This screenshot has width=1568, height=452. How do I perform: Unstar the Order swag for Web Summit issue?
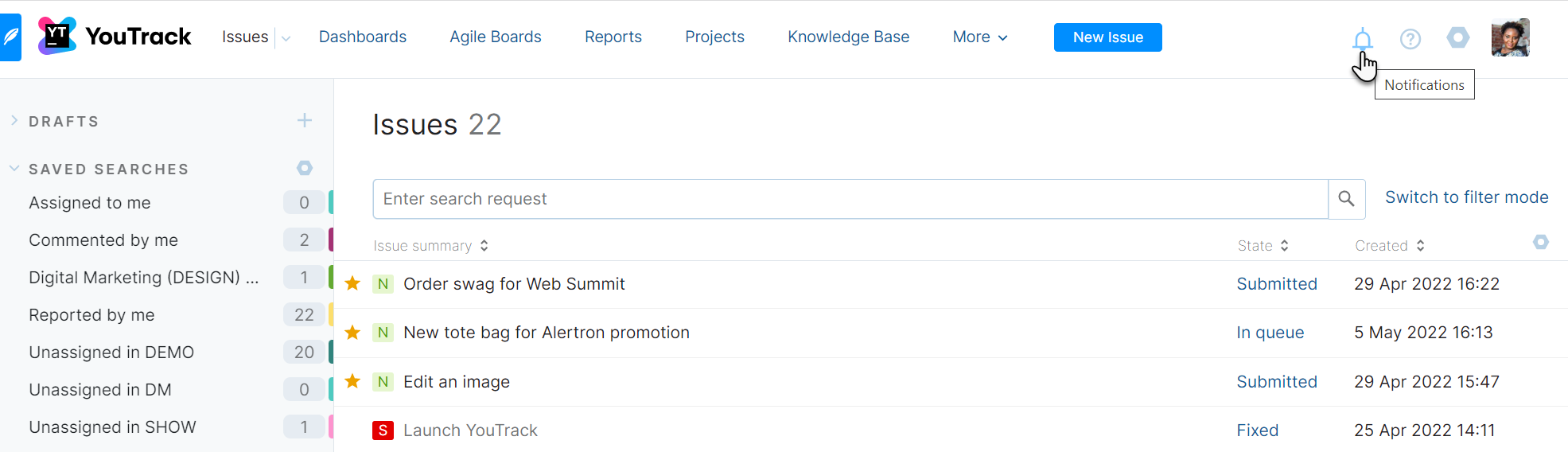point(352,283)
